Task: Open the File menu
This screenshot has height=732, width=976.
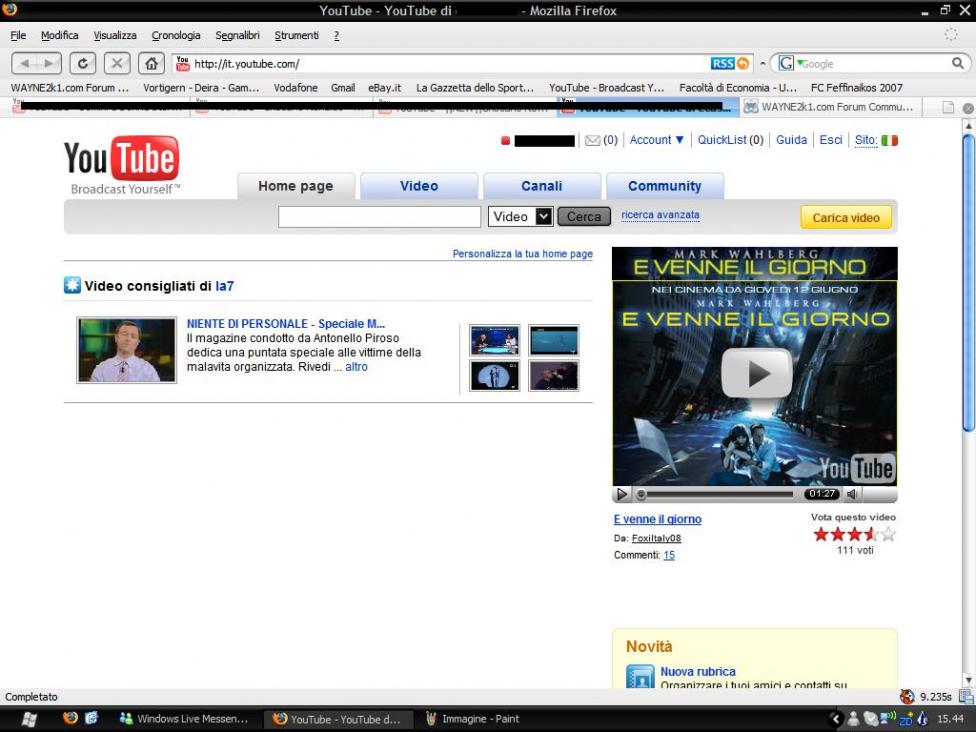Action: pyautogui.click(x=18, y=35)
